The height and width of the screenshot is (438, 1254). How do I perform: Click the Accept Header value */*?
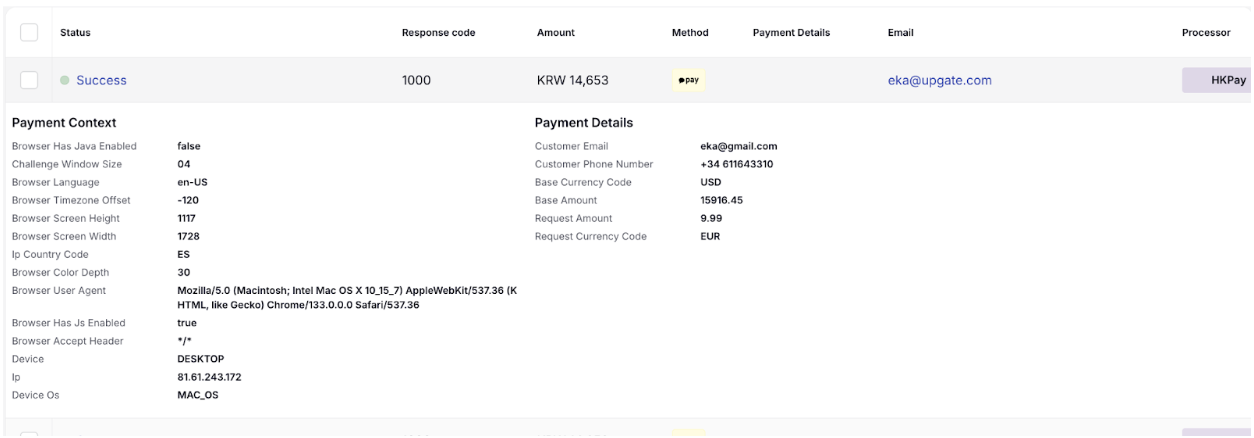click(184, 341)
